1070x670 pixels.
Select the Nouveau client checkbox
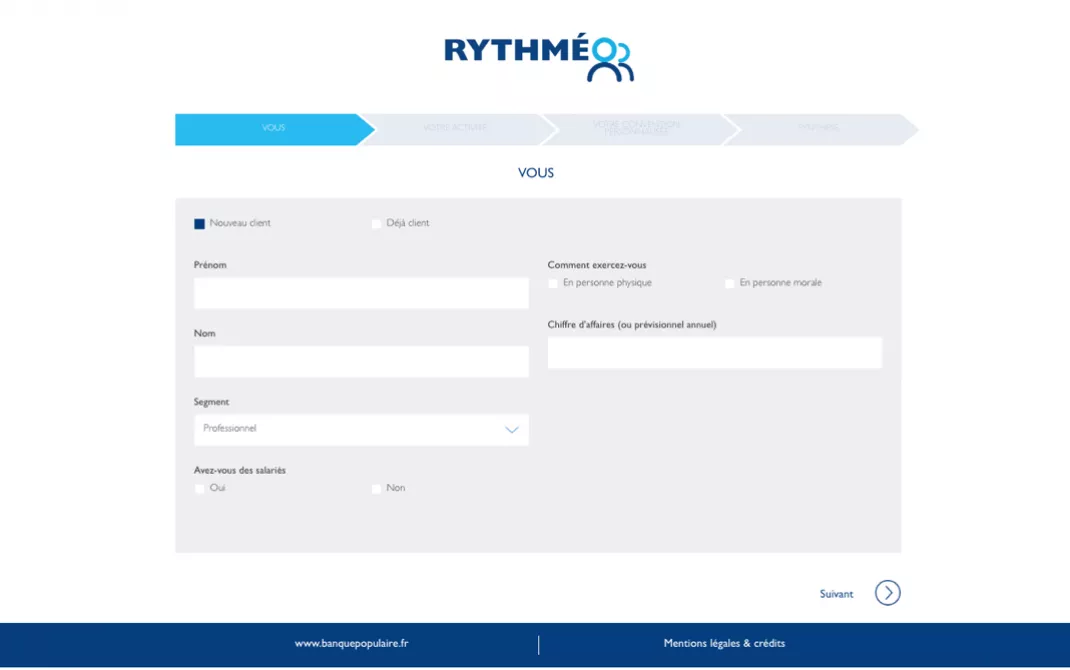(x=199, y=224)
